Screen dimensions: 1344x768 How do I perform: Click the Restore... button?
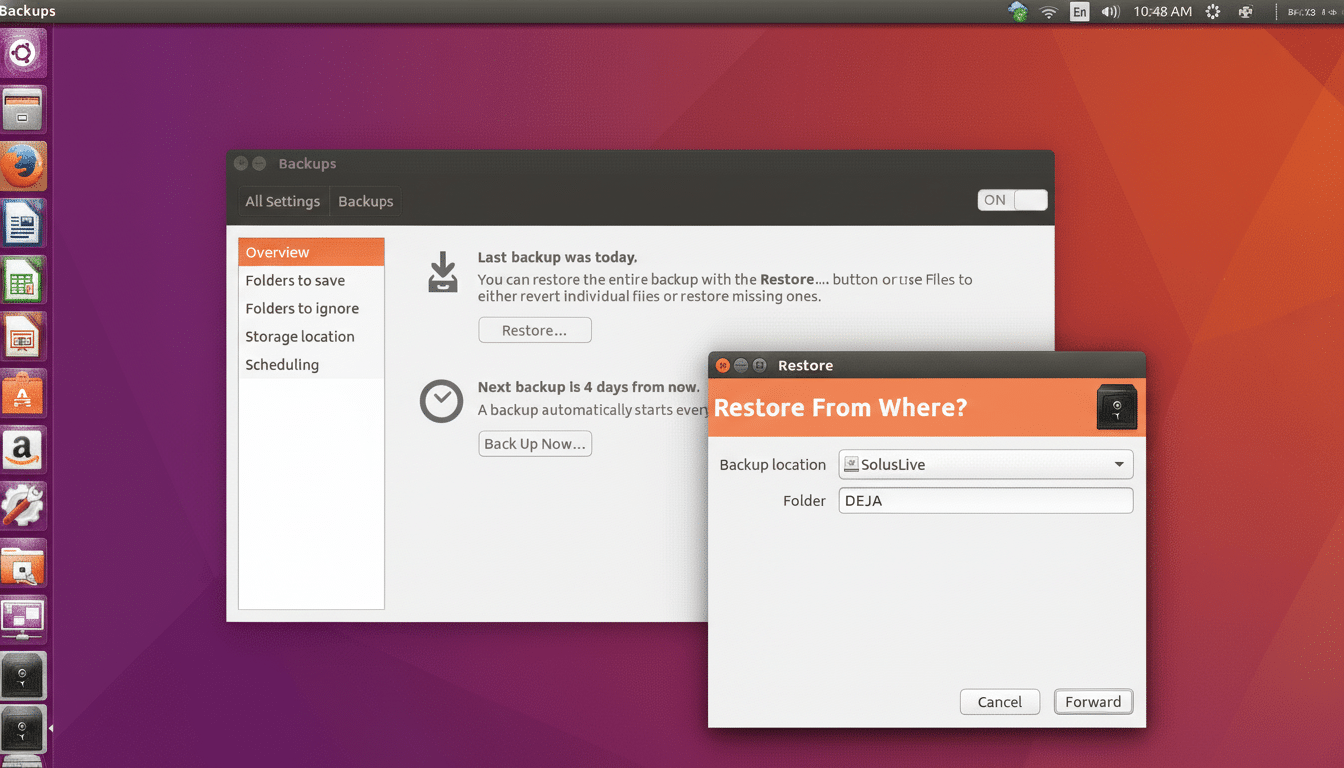[x=535, y=329]
